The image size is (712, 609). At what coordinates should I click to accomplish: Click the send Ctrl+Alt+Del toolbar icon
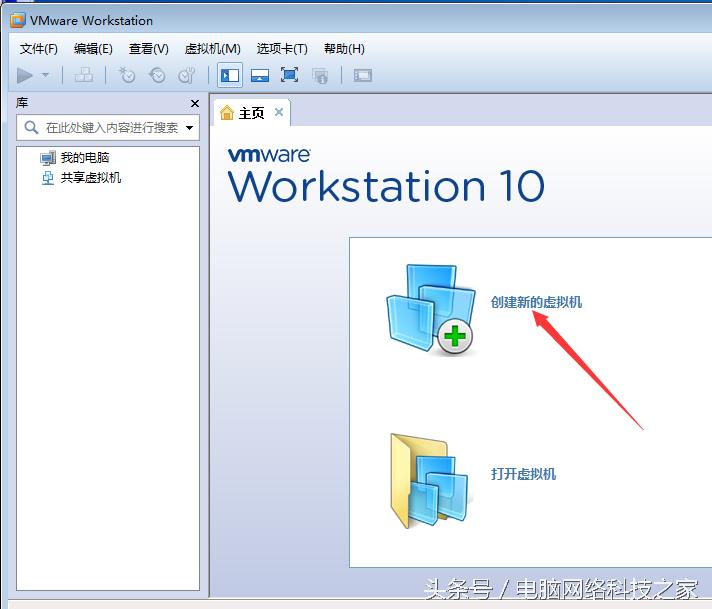click(x=84, y=75)
